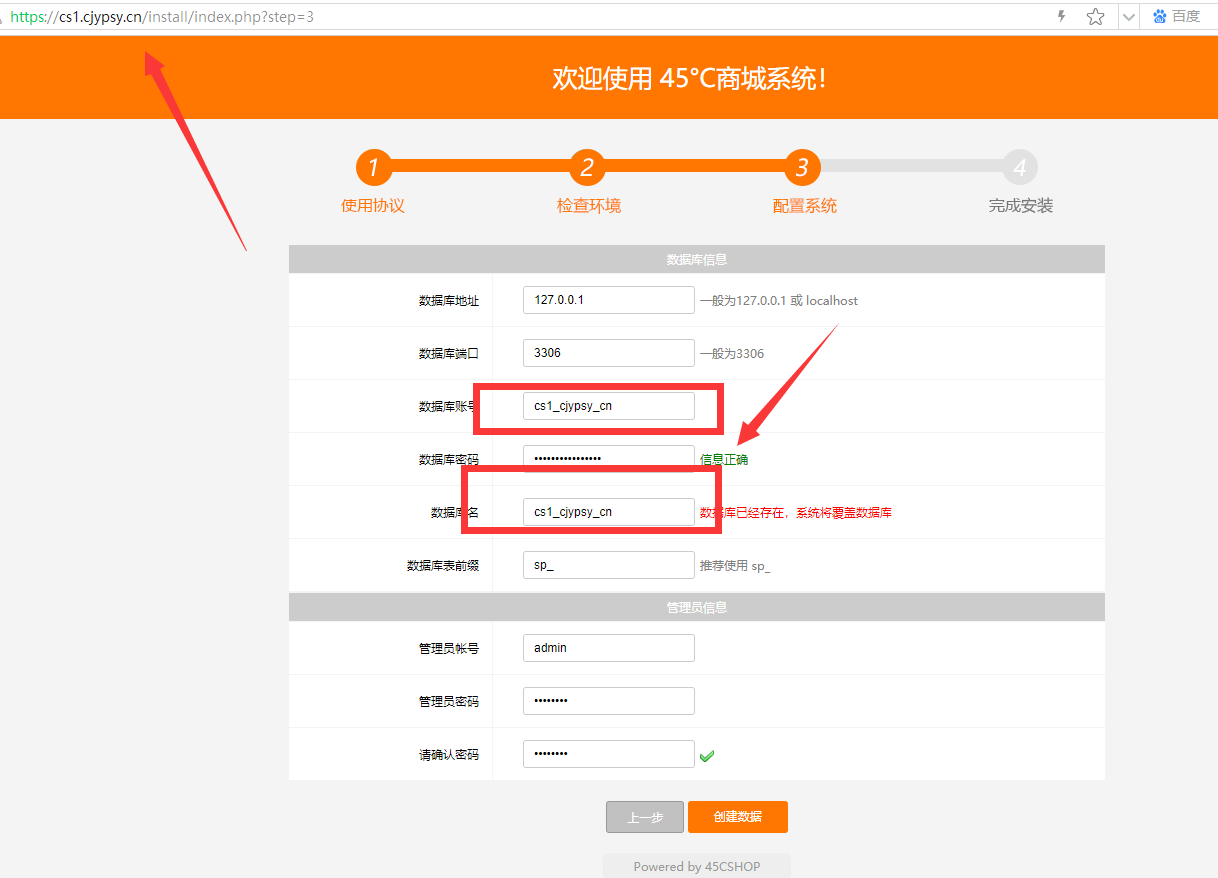Focus the 数据库地址 field with 127.0.0.1
This screenshot has height=878, width=1218.
[608, 300]
